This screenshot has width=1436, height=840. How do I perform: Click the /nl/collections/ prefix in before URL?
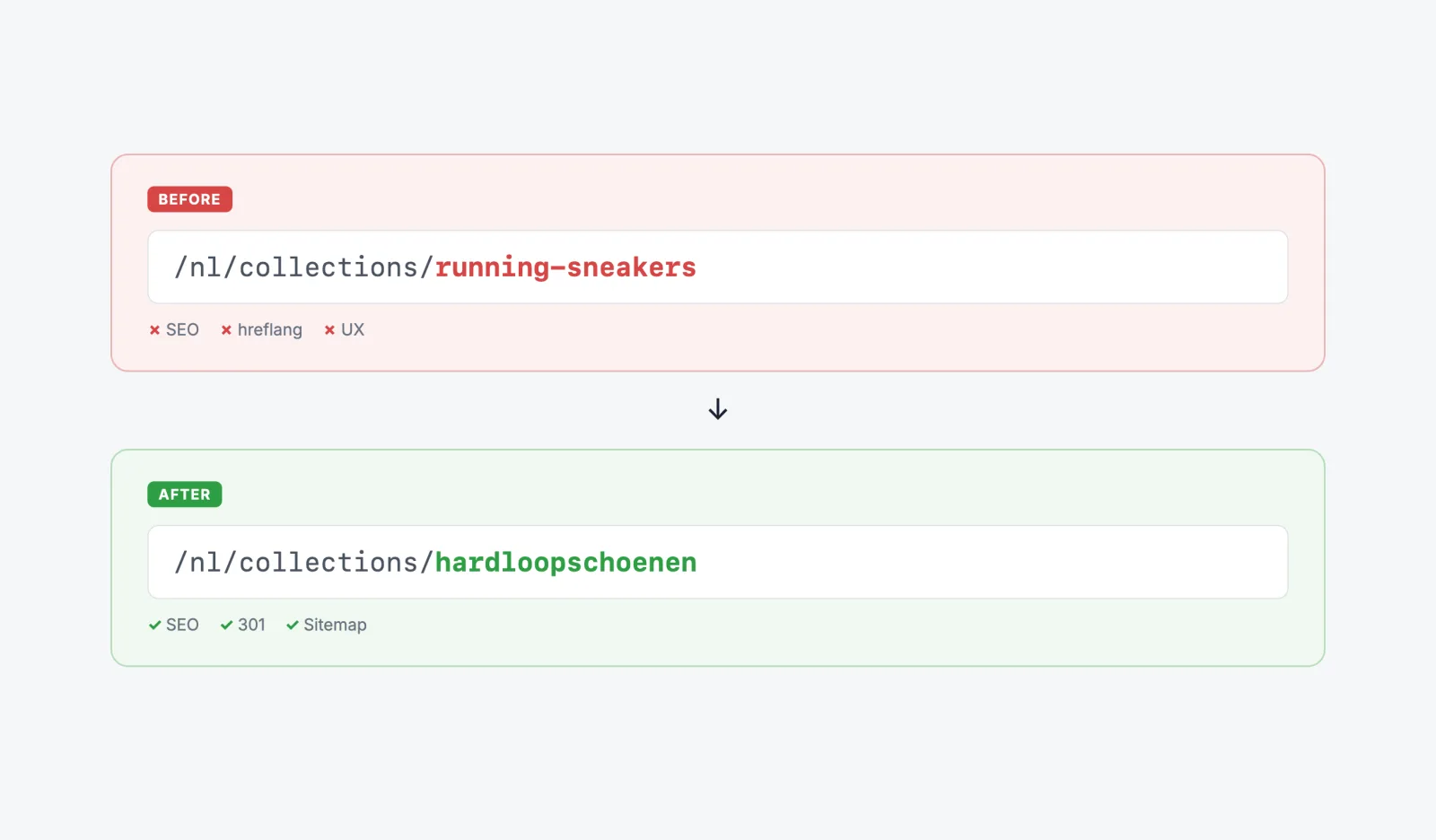point(304,267)
